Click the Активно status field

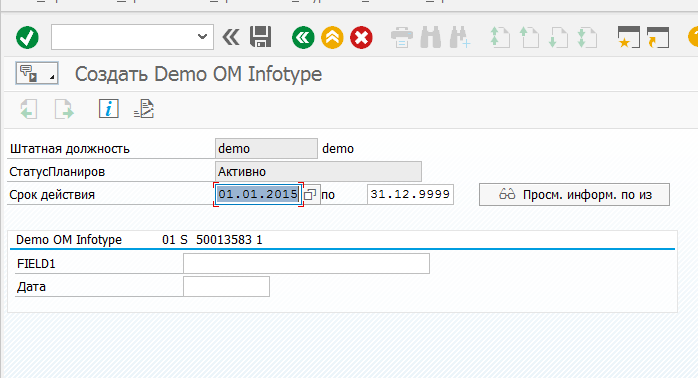tap(318, 172)
